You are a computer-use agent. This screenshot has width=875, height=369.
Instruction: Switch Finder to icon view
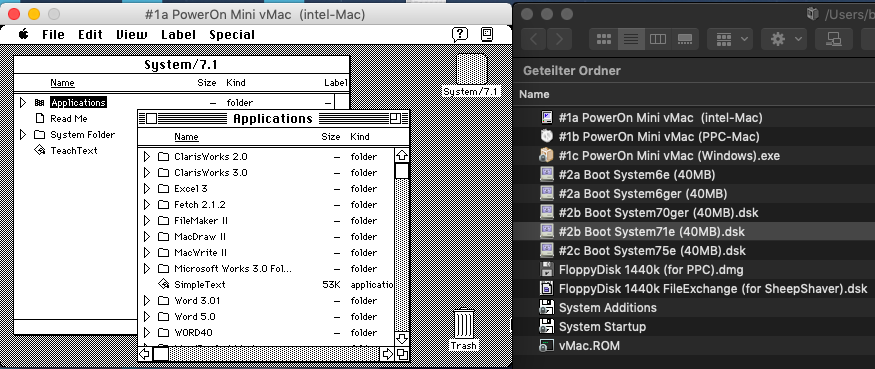pyautogui.click(x=604, y=39)
